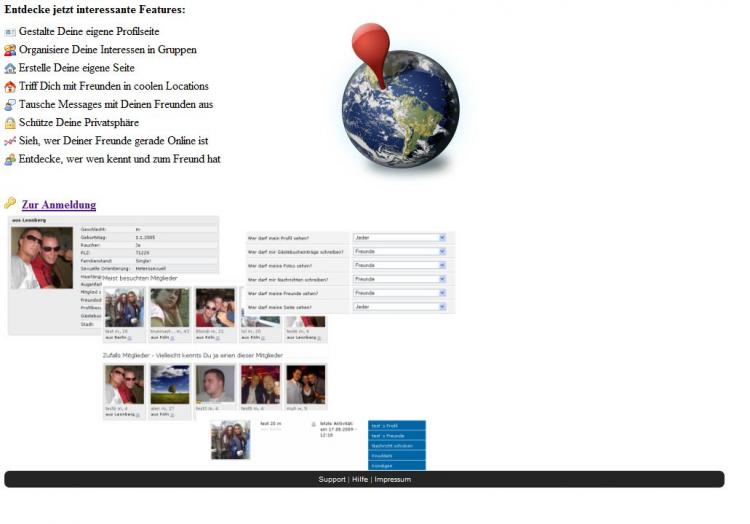Click the locations icon beside 'Triff Dich mit Freunden'

(10, 87)
